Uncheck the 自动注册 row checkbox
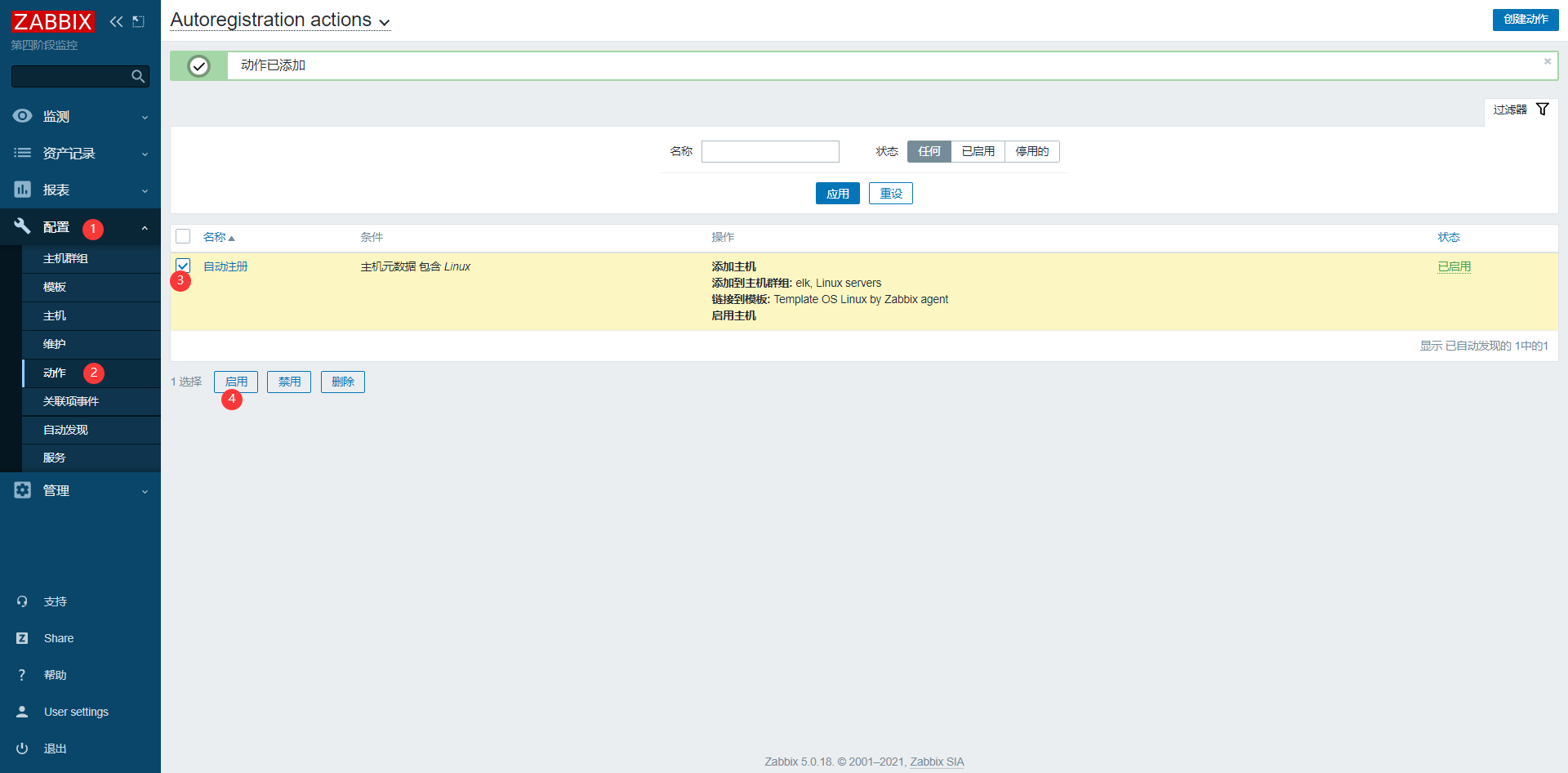Viewport: 1568px width, 773px height. point(183,266)
